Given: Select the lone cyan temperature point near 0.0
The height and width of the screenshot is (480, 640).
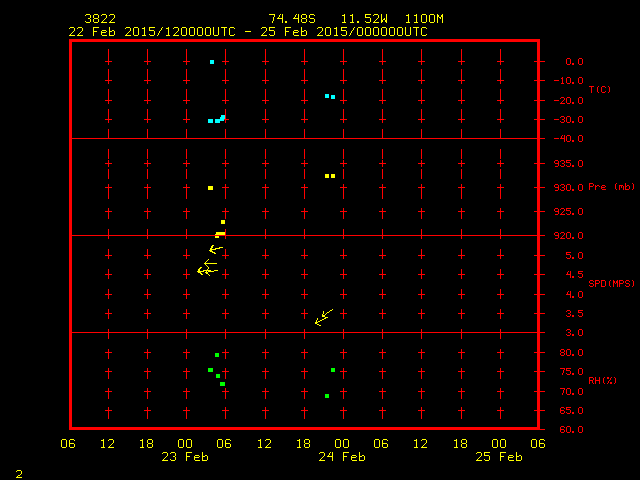Looking at the screenshot, I should pyautogui.click(x=212, y=62).
